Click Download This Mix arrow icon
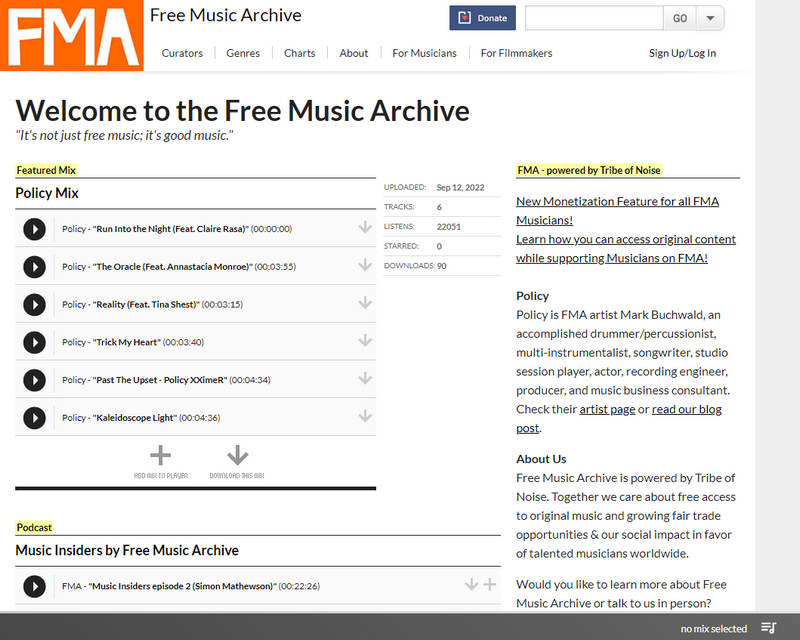The height and width of the screenshot is (640, 800). [237, 455]
